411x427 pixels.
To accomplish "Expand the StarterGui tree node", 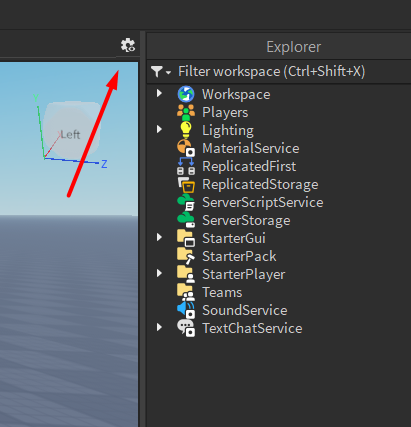I will 159,237.
